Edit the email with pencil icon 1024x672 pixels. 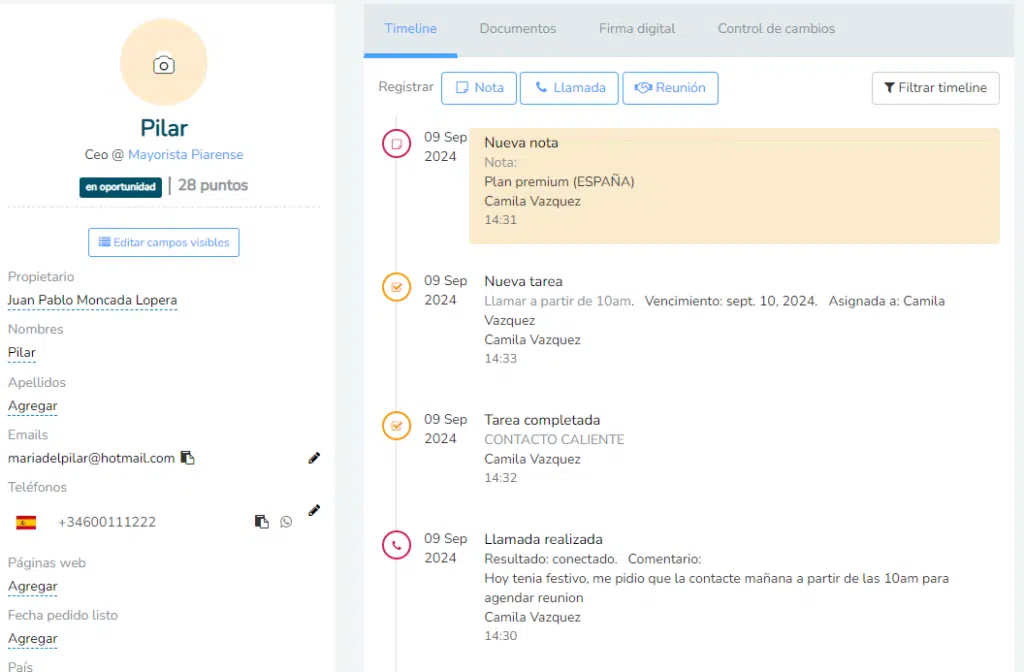[314, 458]
